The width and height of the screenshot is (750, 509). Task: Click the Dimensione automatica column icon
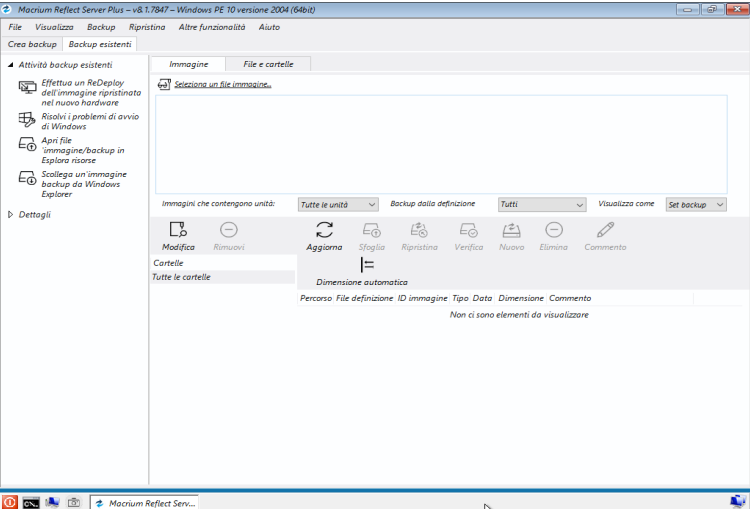(367, 265)
